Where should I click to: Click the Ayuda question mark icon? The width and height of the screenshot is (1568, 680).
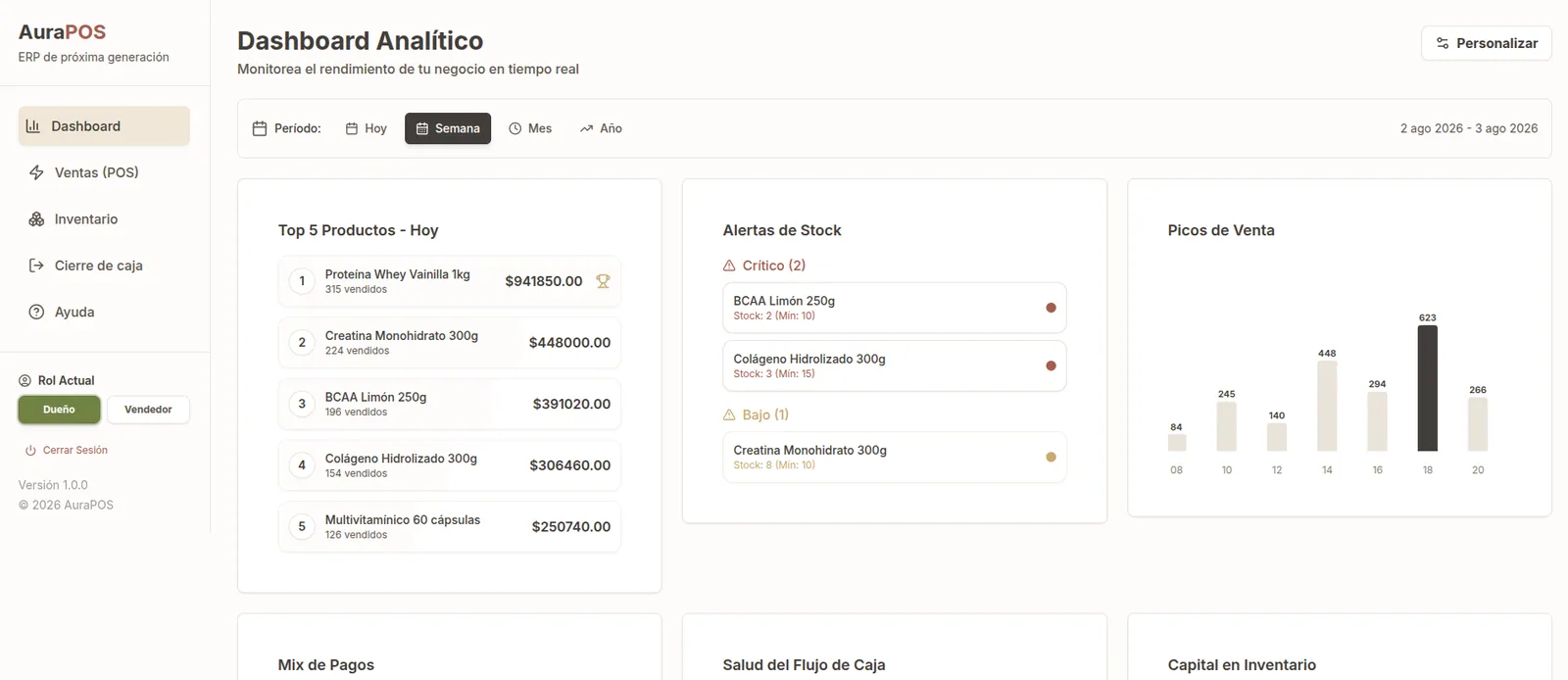[36, 313]
